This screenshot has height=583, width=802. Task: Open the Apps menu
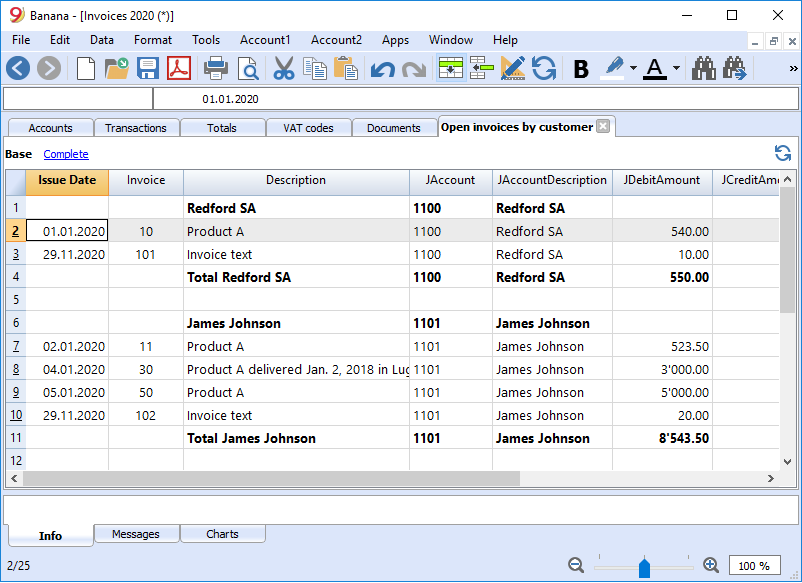[395, 40]
